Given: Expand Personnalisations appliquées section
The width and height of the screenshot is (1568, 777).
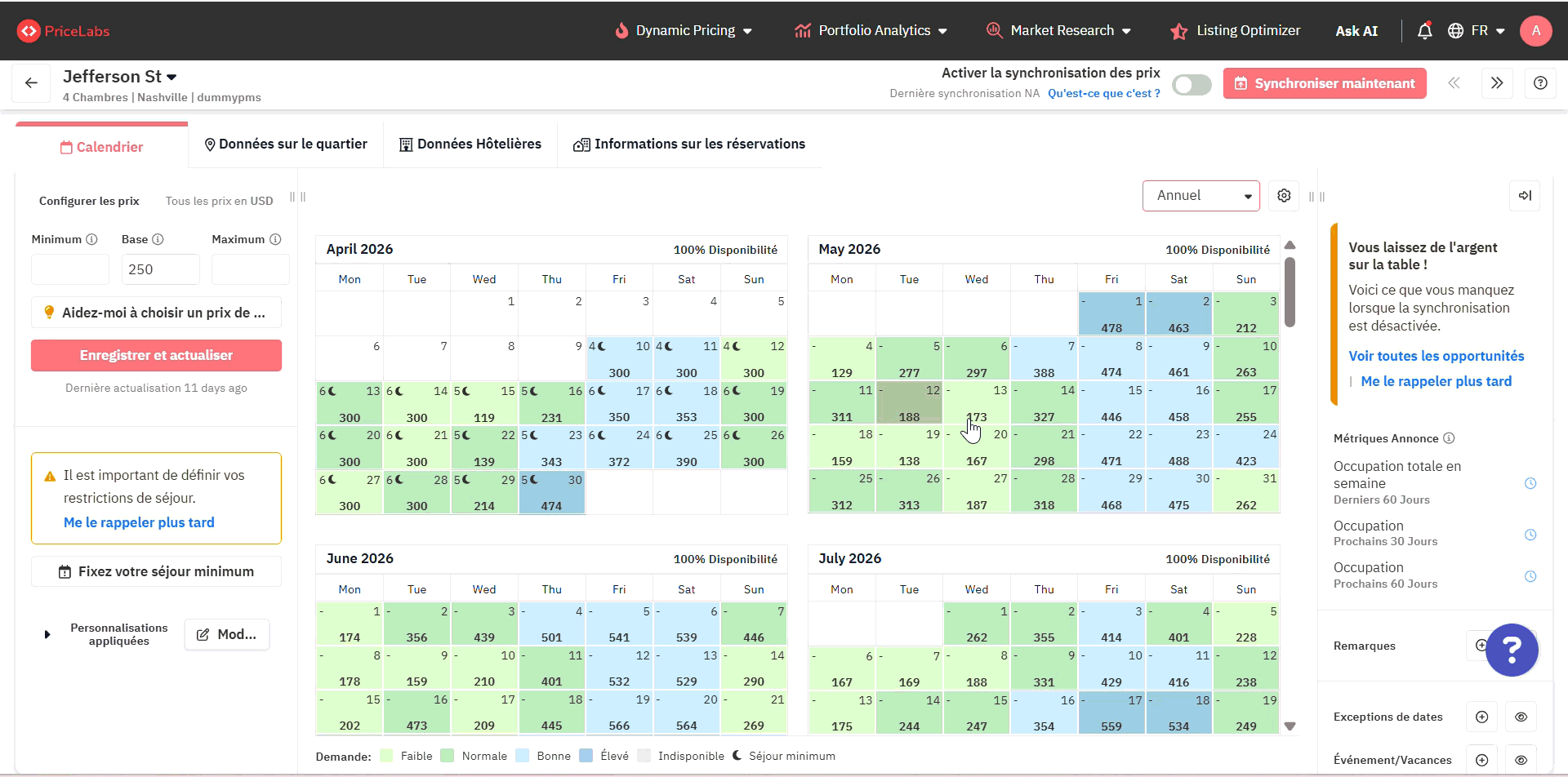Looking at the screenshot, I should tap(47, 634).
